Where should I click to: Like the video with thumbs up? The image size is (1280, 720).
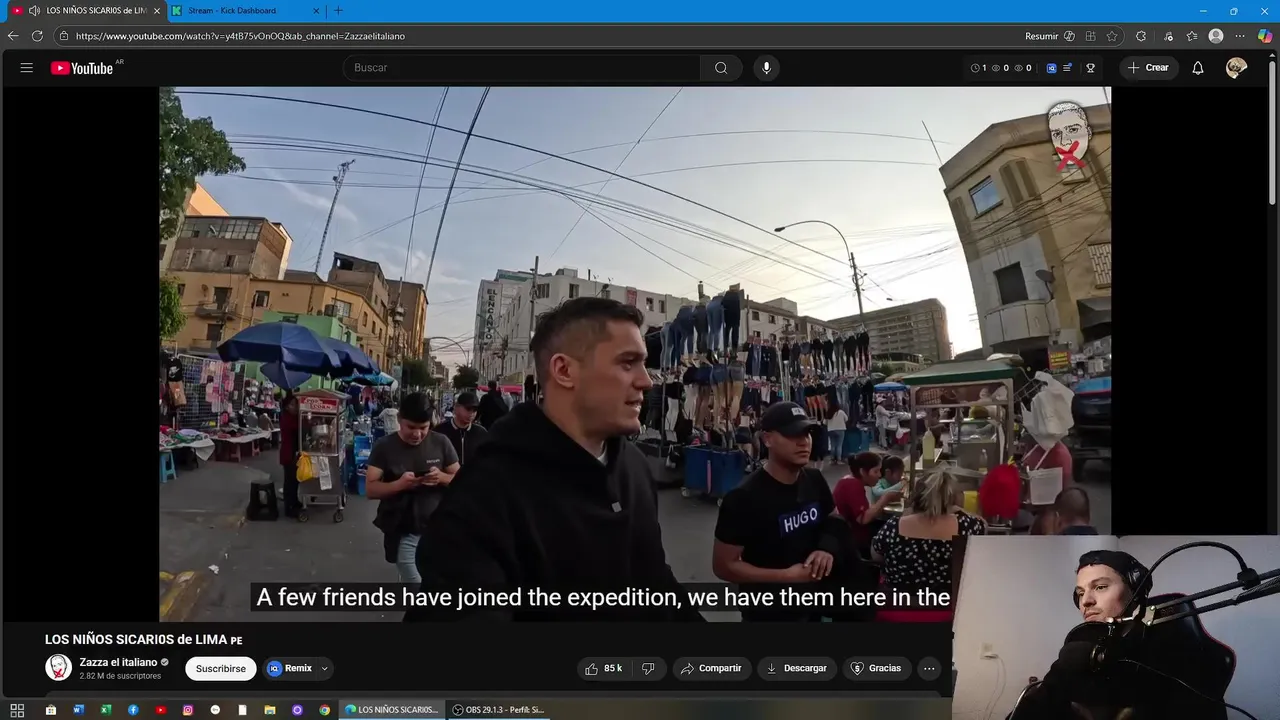[603, 668]
